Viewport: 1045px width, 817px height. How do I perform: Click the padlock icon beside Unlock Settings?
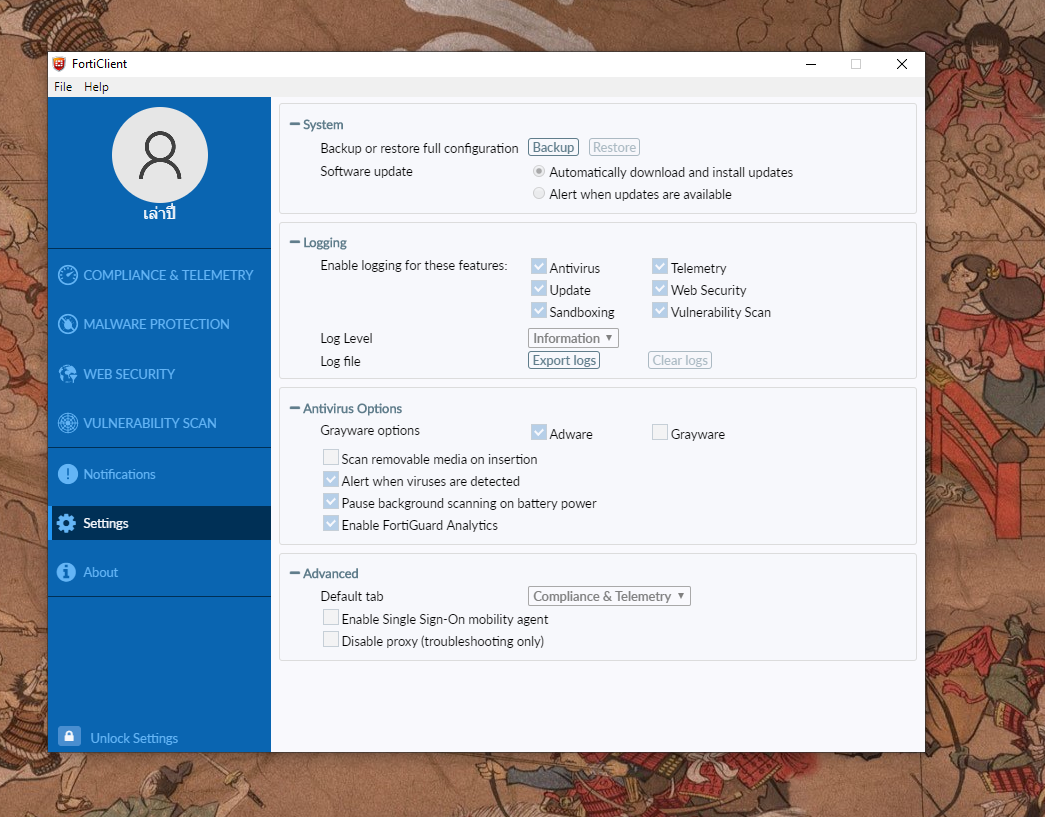[x=69, y=736]
